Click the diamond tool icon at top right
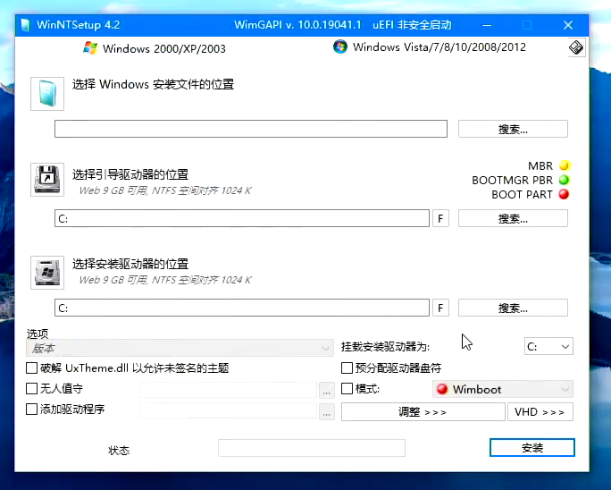 click(576, 48)
